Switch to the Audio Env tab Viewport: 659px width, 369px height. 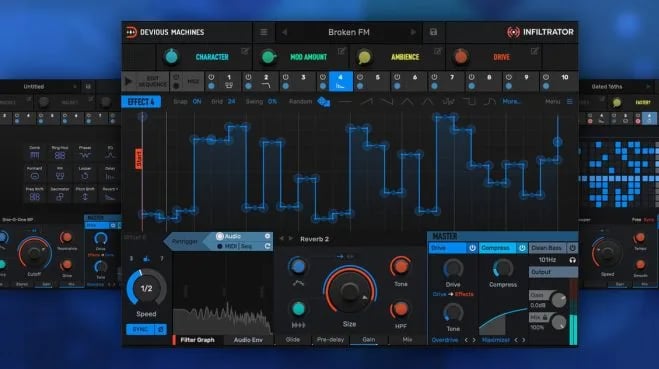tap(248, 340)
